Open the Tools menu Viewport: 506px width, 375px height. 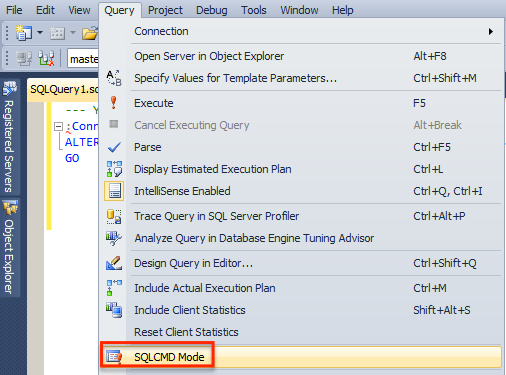pyautogui.click(x=254, y=10)
